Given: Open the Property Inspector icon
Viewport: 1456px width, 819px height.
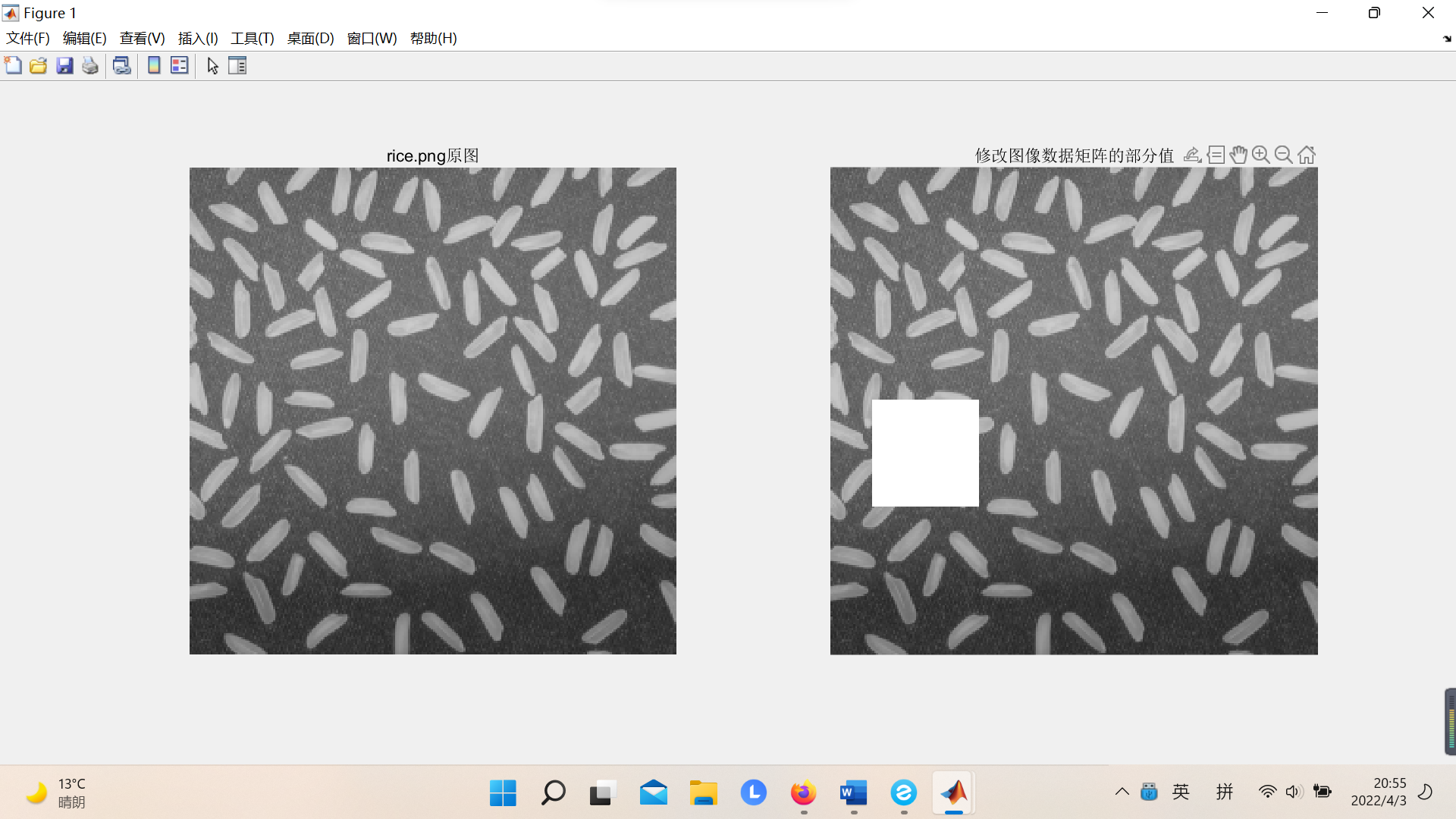Looking at the screenshot, I should [x=237, y=66].
